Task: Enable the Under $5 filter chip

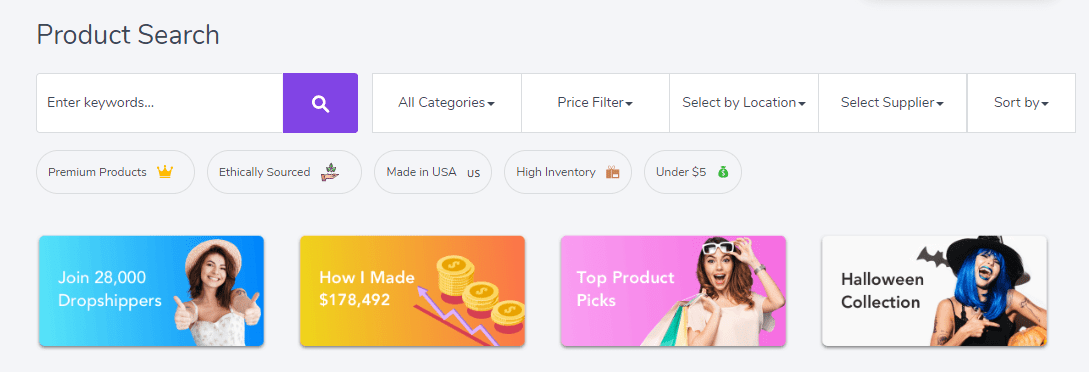Action: (692, 172)
